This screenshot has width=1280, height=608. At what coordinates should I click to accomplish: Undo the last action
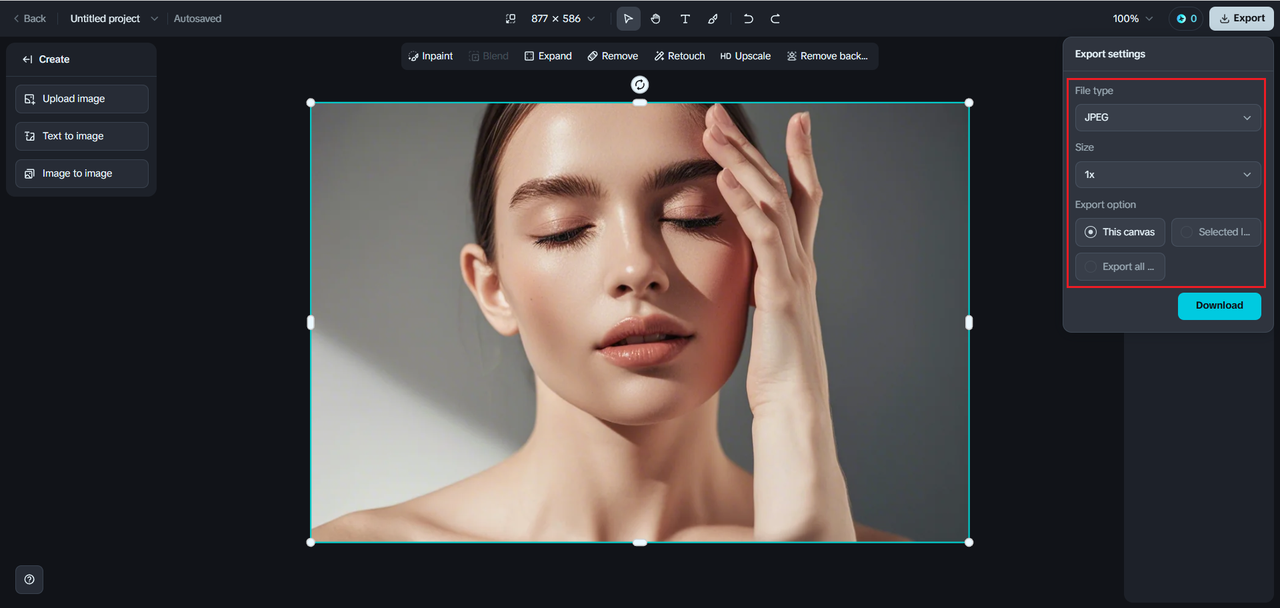(x=748, y=18)
